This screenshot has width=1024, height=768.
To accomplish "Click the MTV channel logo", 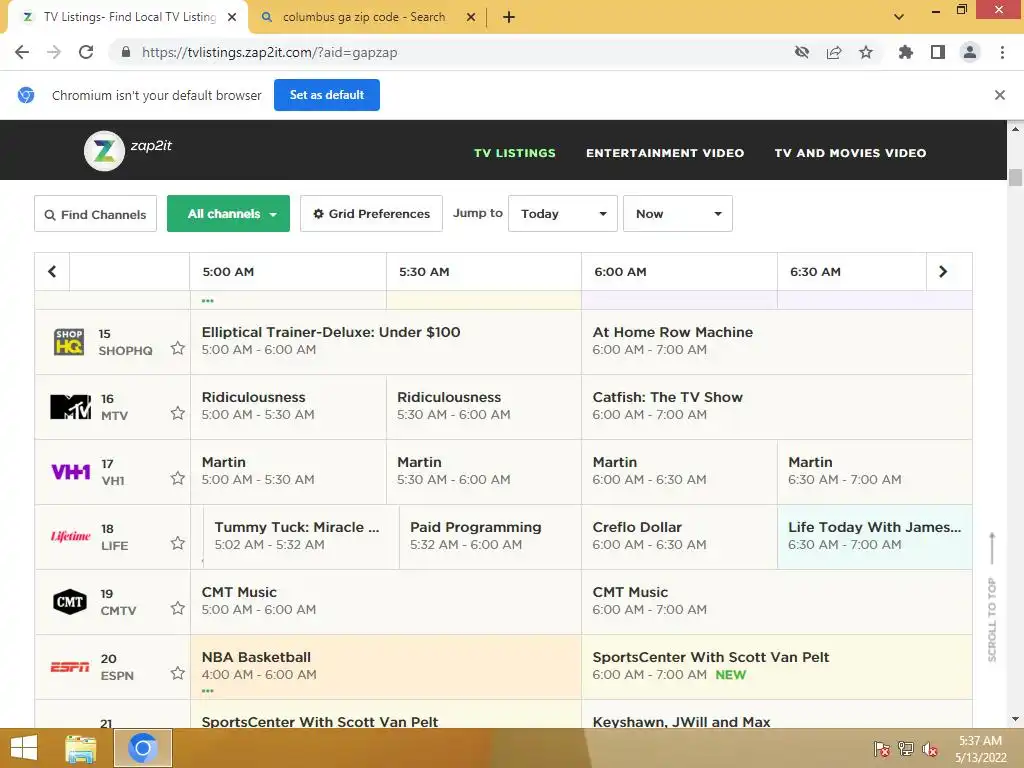I will [x=71, y=407].
